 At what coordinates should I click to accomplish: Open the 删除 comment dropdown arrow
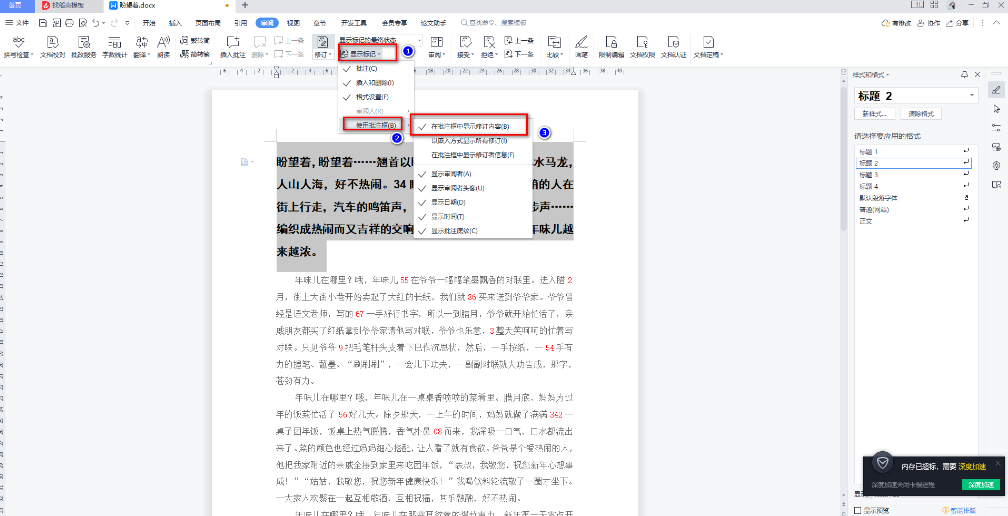[265, 55]
